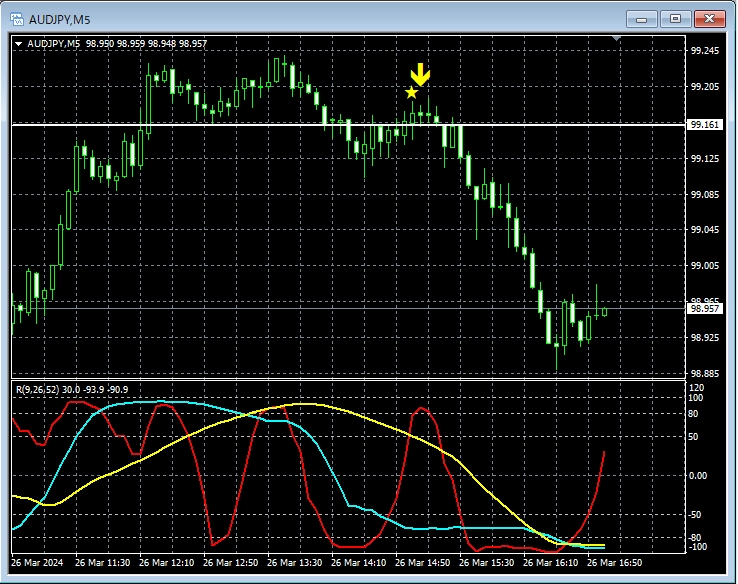Click the current price tag 98.957
The image size is (738, 584).
(703, 308)
